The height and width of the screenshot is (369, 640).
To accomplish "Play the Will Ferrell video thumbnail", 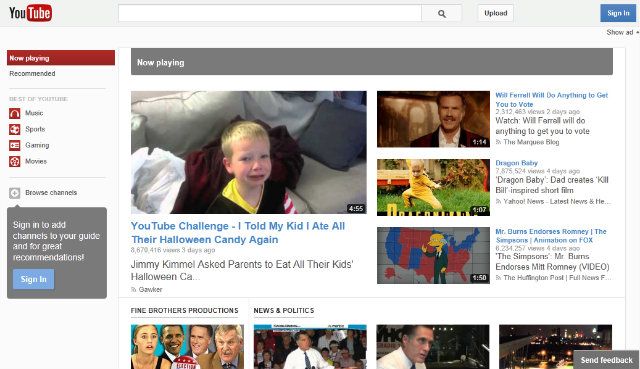I will (433, 119).
